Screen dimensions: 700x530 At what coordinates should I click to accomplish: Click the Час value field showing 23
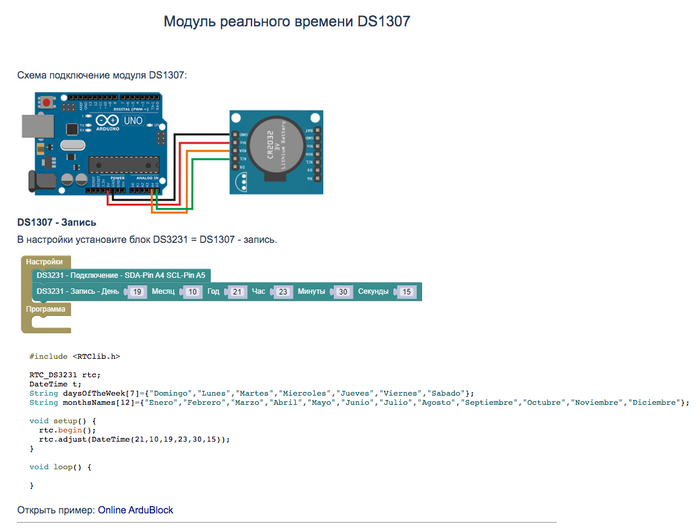pos(283,291)
